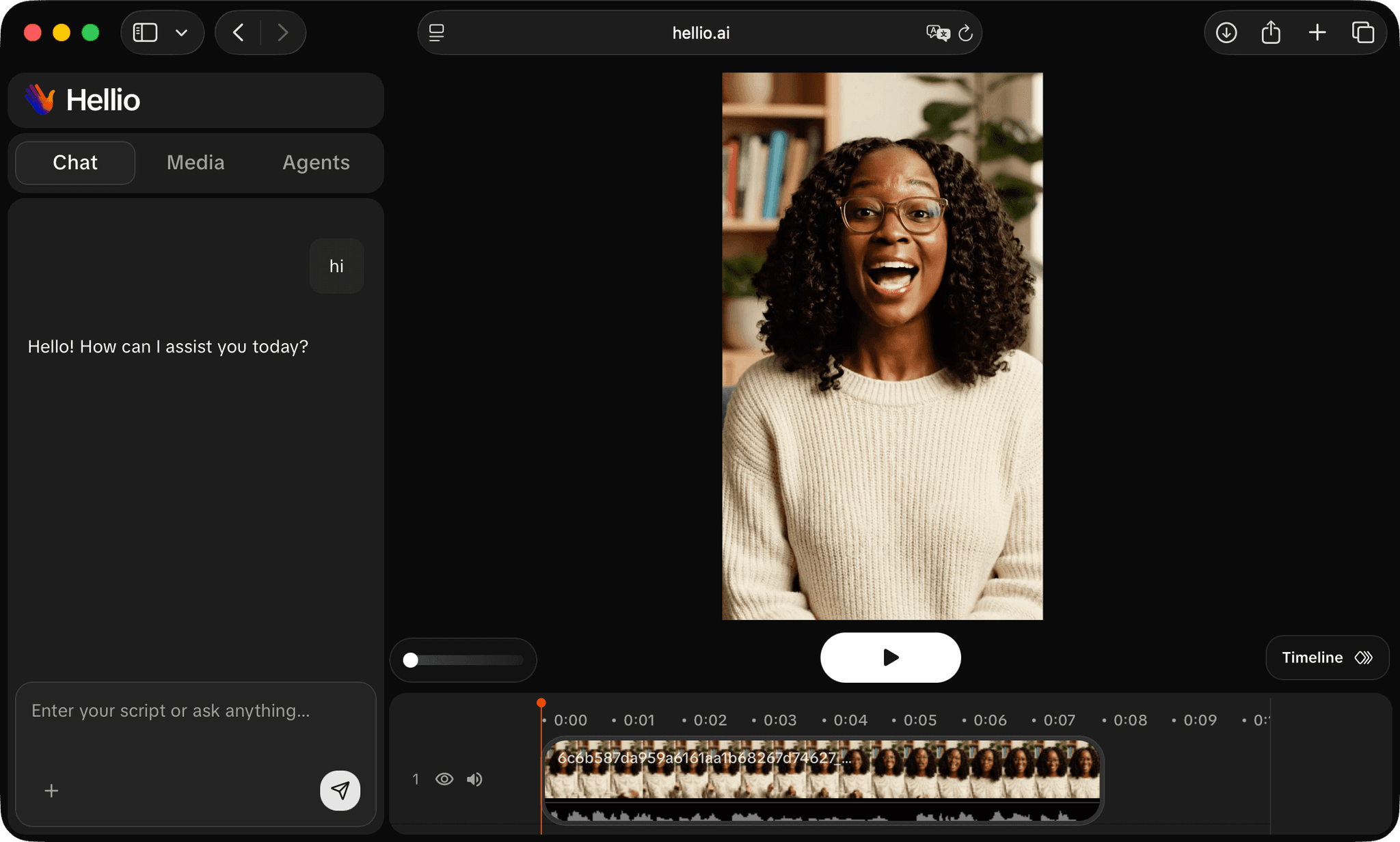Toggle the browser sidebar

point(145,33)
